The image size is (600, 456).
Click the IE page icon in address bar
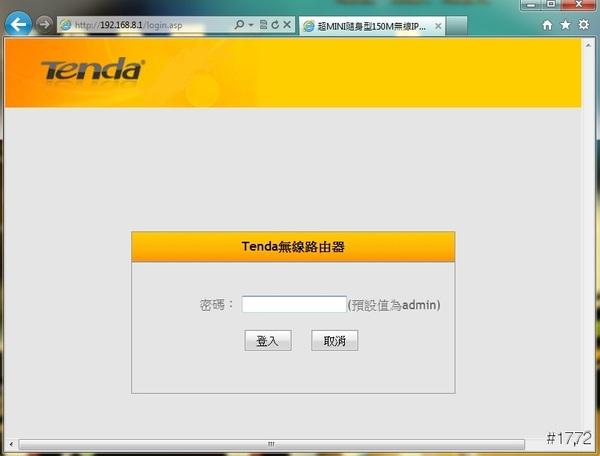click(x=66, y=25)
